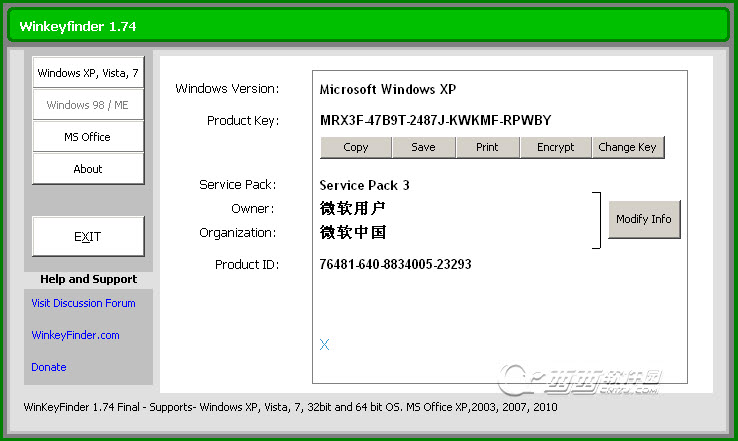738x441 pixels.
Task: Open the Visit Discussion Forum link
Action: pyautogui.click(x=83, y=303)
